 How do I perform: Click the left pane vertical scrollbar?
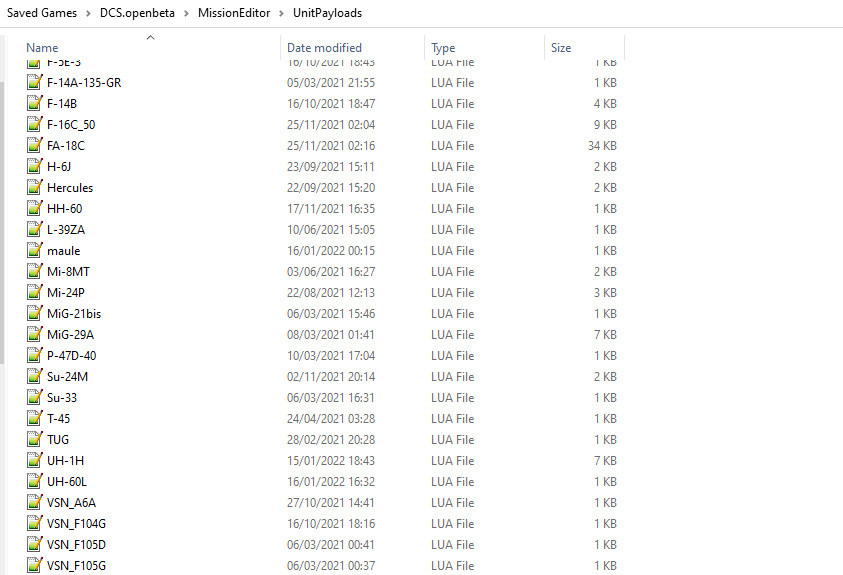coord(2,222)
